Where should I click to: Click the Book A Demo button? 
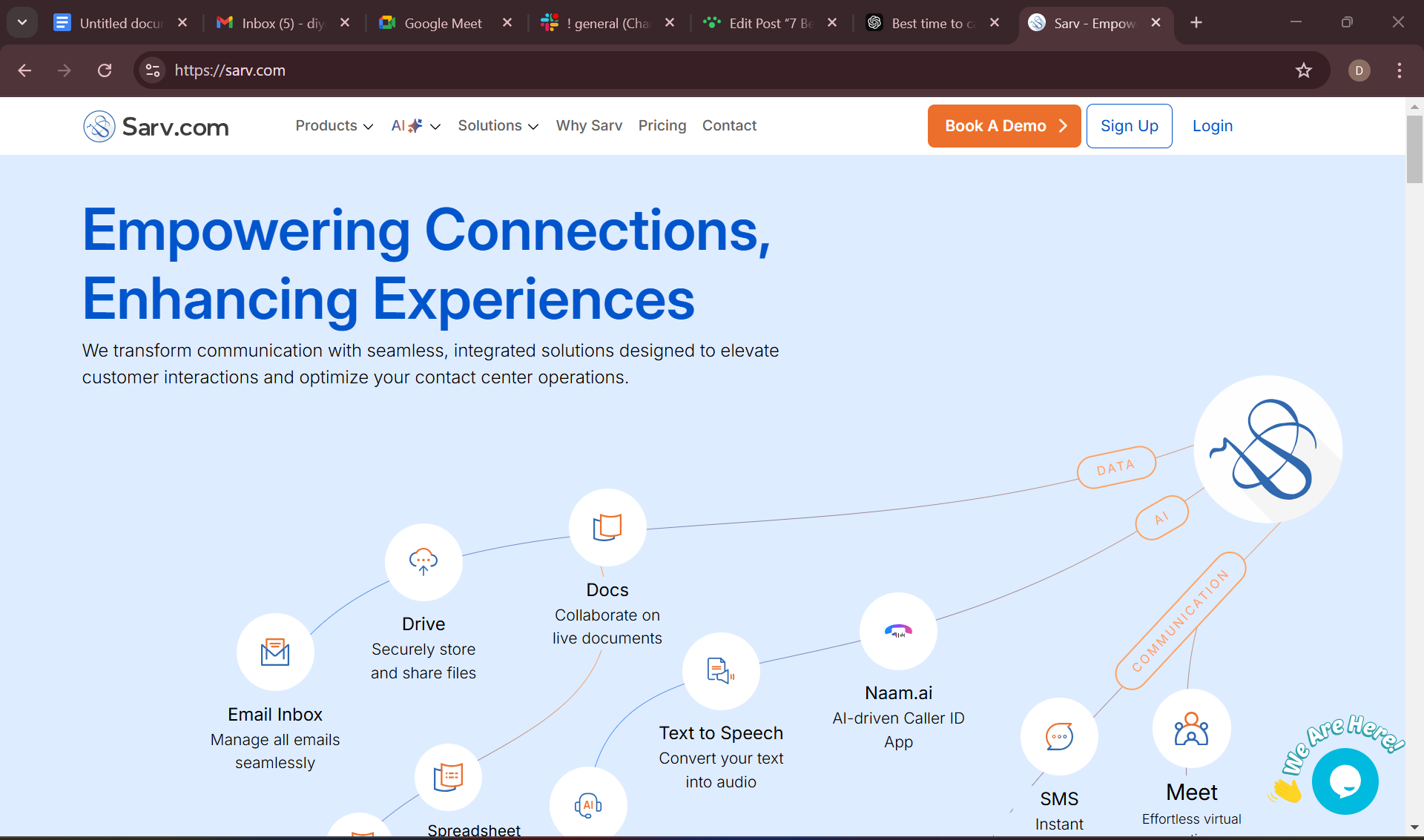(x=1003, y=126)
